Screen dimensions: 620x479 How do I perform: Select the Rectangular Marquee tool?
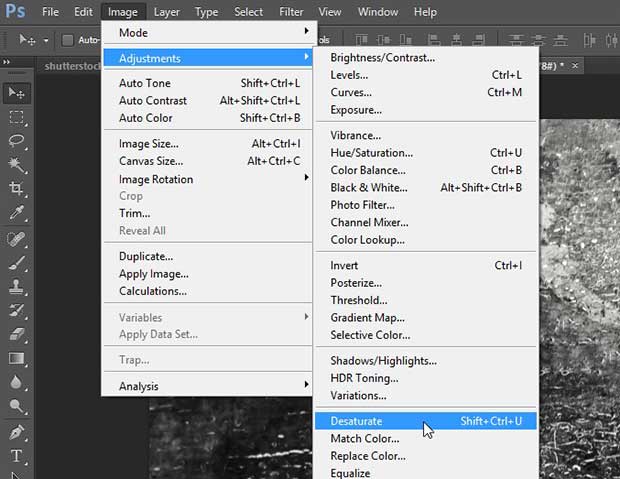17,117
